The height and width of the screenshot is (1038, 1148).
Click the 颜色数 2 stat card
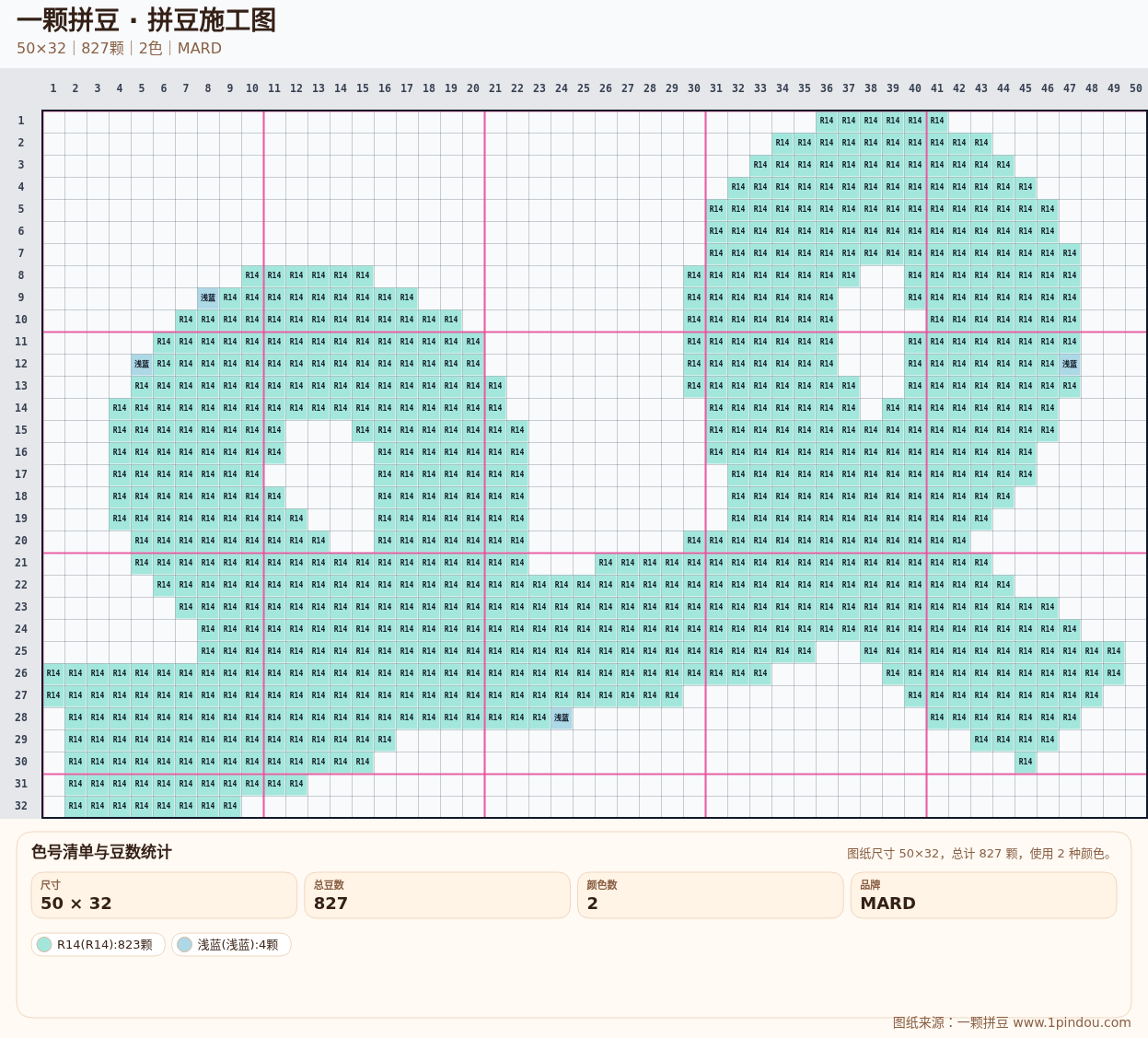click(x=711, y=895)
